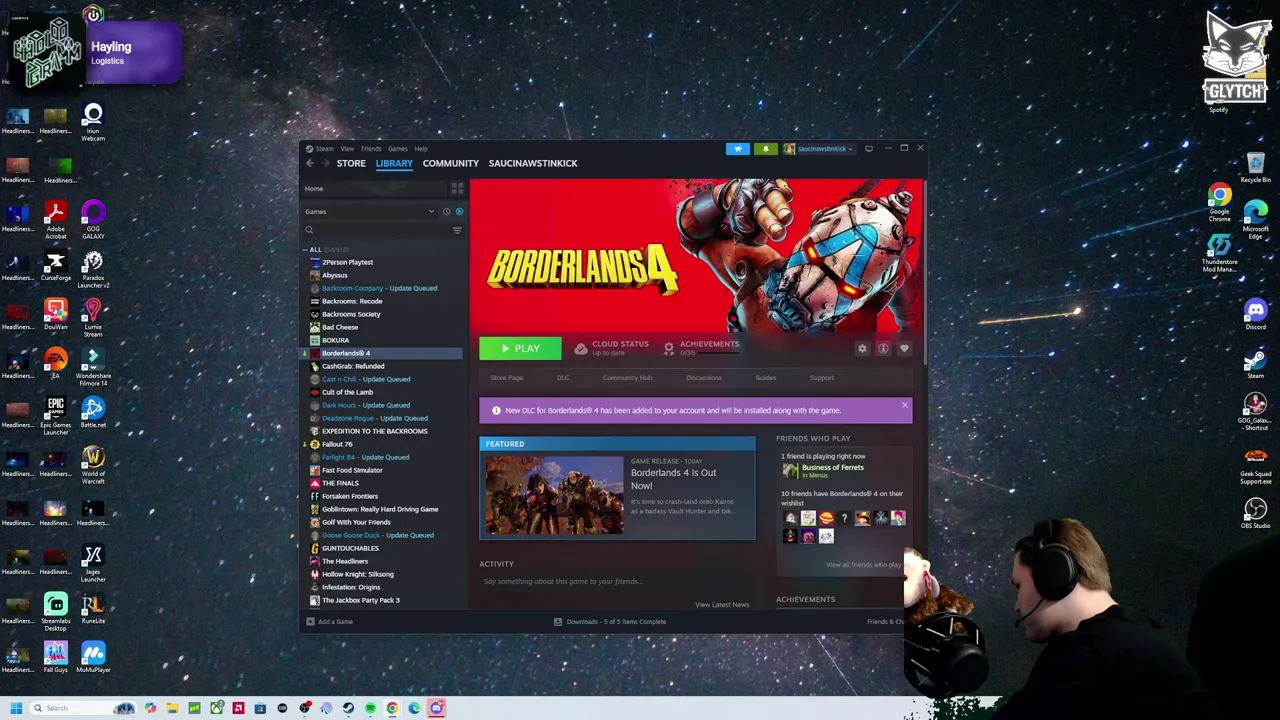The height and width of the screenshot is (720, 1280).
Task: Open the Store tab in Steam
Action: [x=351, y=163]
